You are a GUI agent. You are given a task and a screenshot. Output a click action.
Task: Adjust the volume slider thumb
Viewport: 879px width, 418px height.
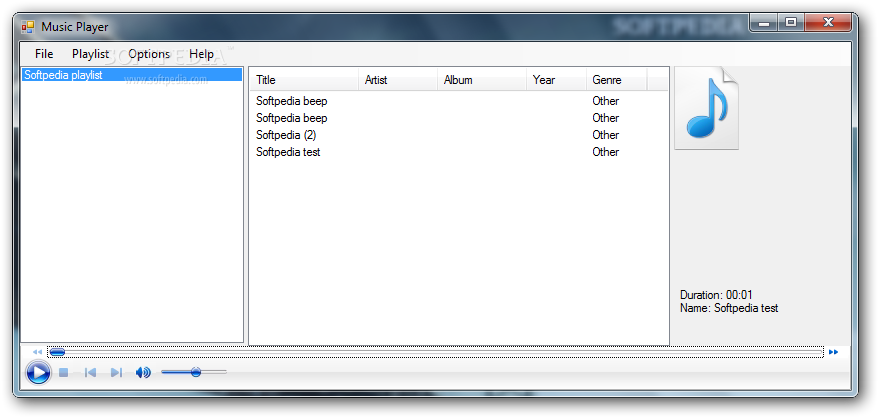coord(196,372)
